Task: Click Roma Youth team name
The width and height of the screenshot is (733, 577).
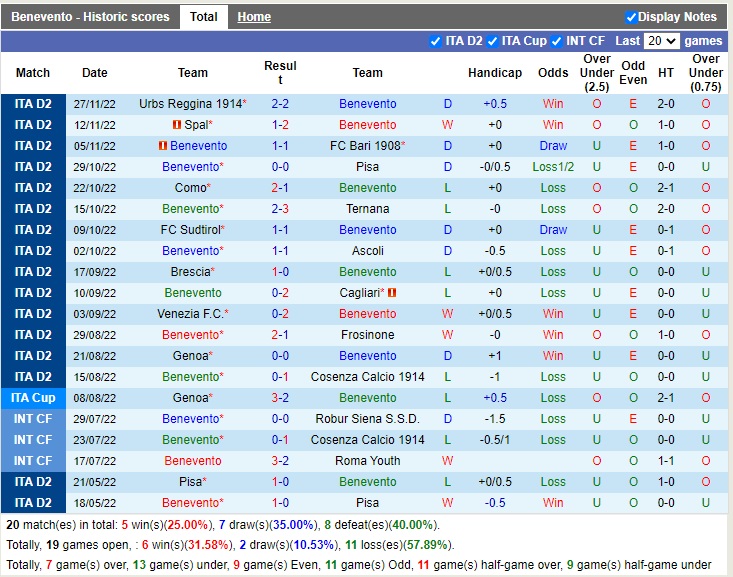Action: tap(367, 461)
